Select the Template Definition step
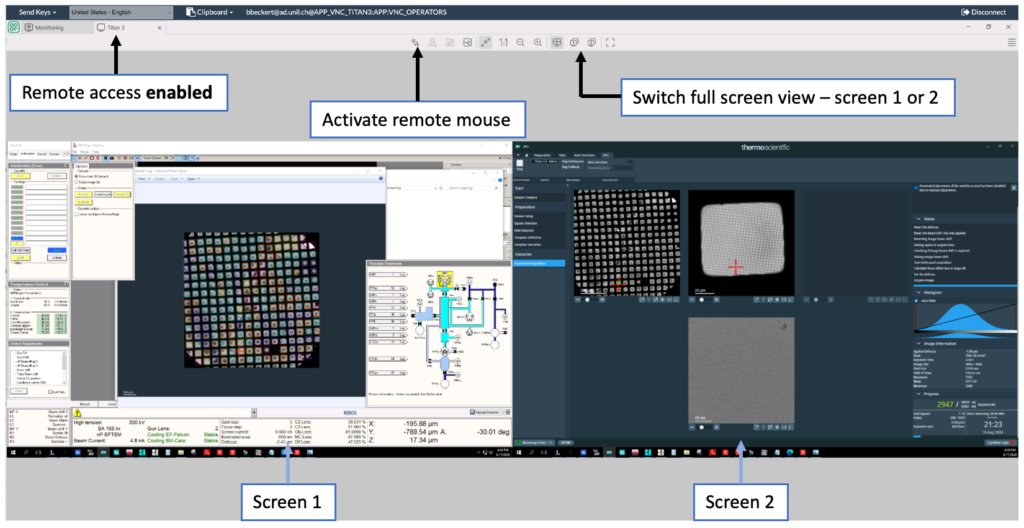This screenshot has height=528, width=1024. 539,237
